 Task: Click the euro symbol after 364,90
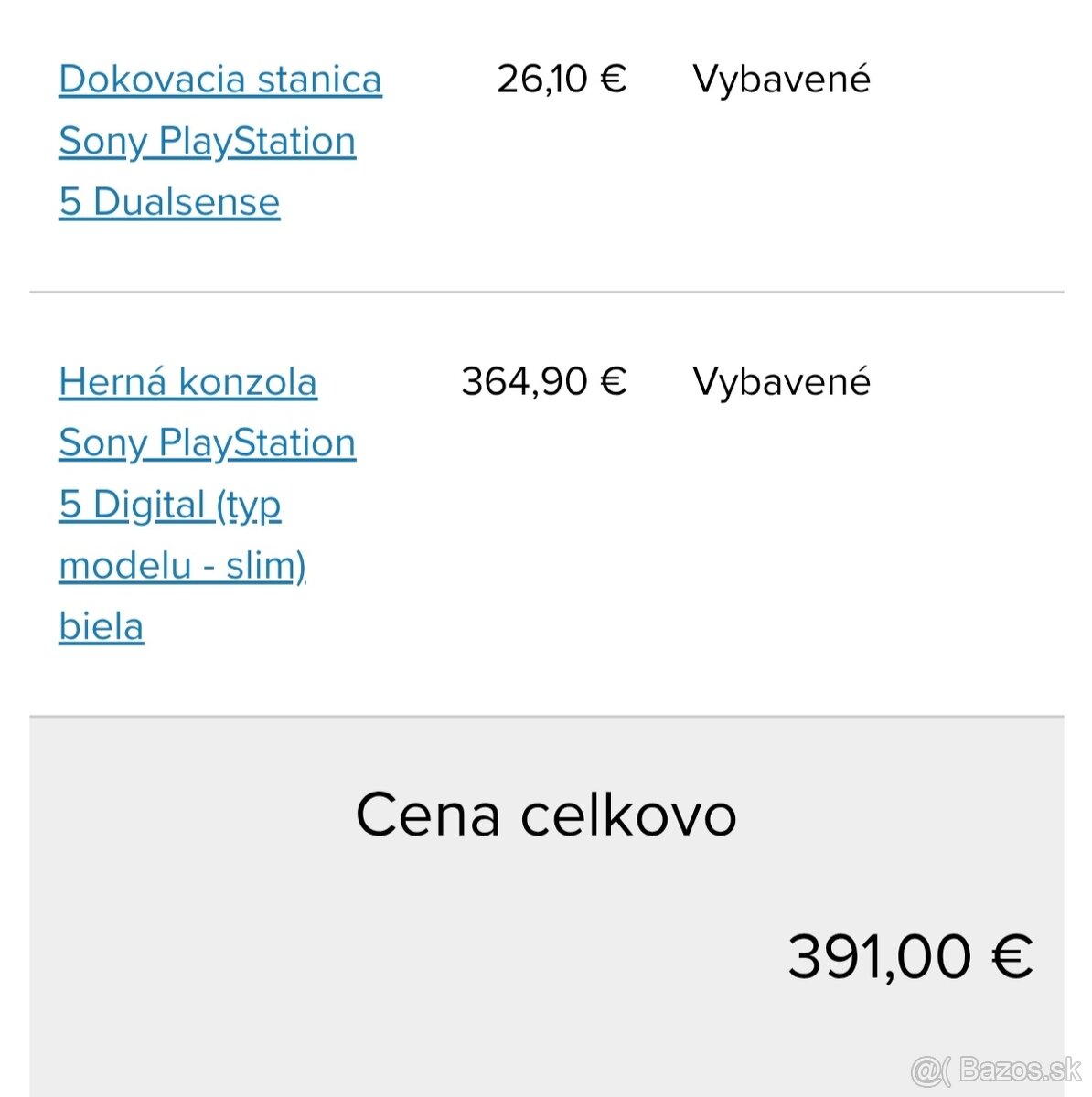614,382
